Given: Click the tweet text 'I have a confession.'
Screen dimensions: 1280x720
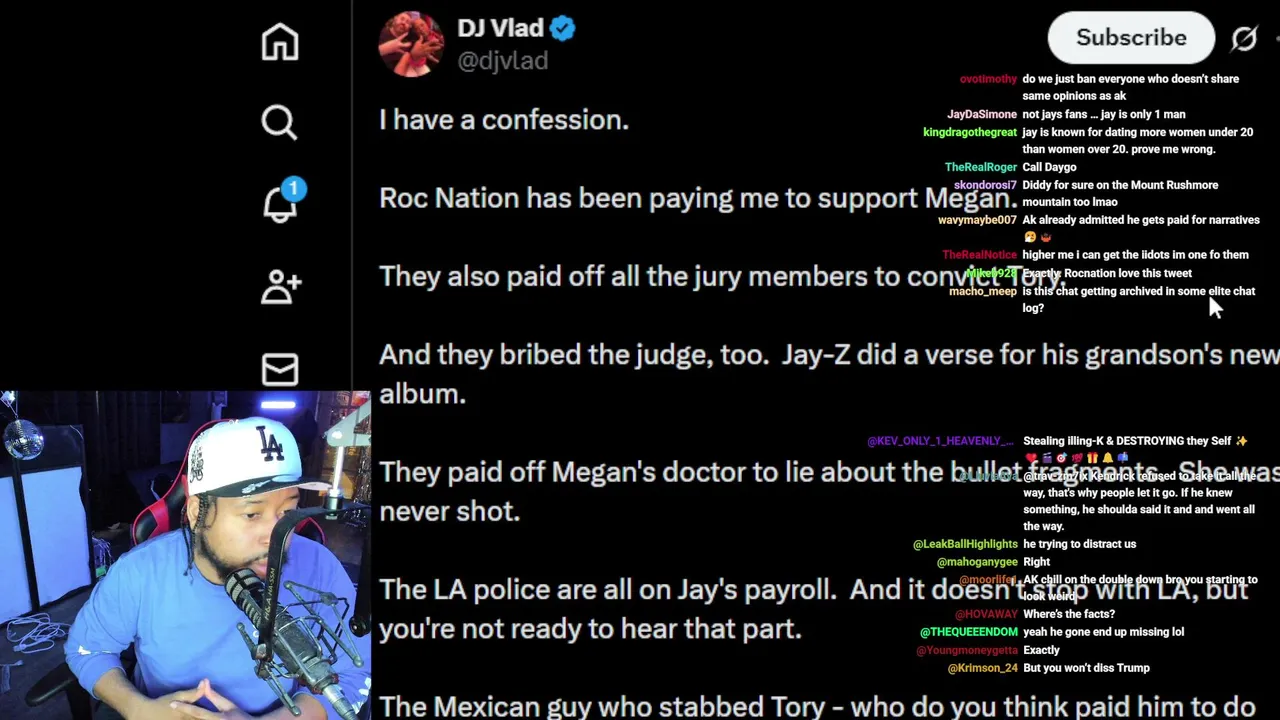Looking at the screenshot, I should point(504,120).
